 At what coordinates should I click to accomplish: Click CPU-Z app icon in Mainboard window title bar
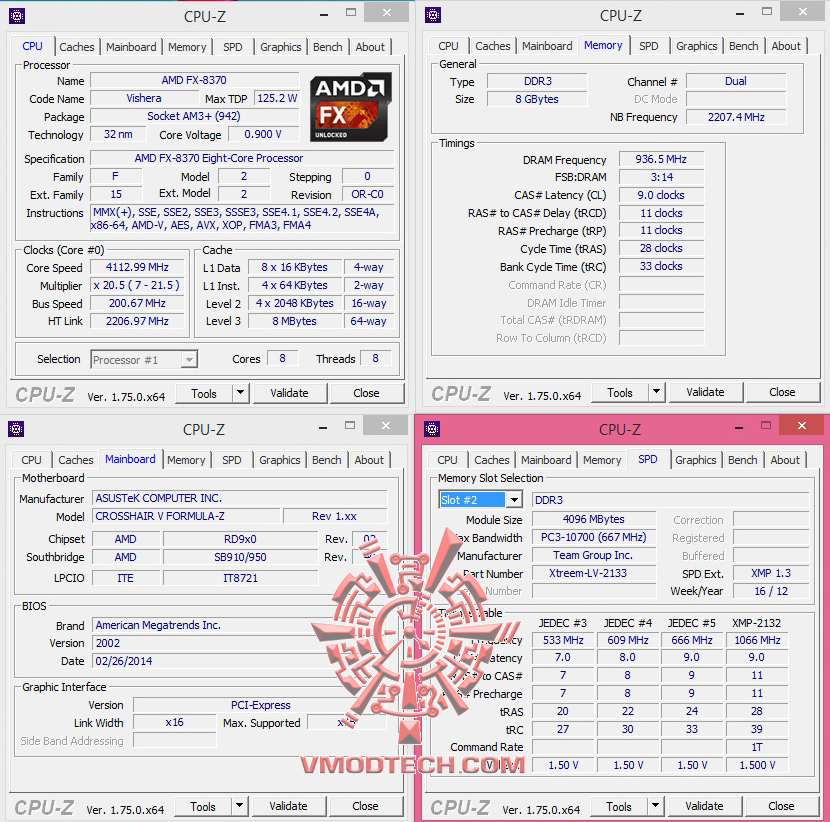click(x=16, y=429)
